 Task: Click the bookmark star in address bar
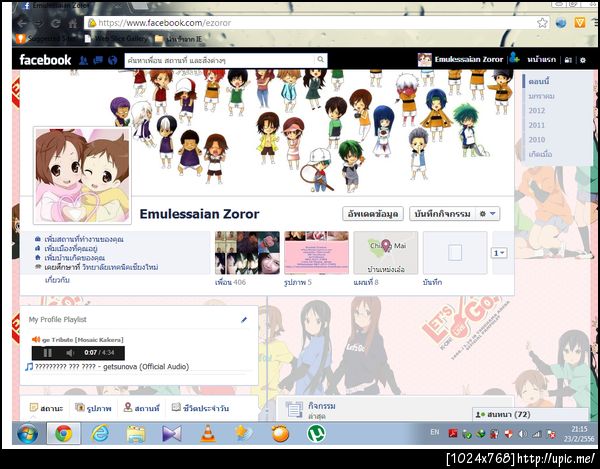point(542,23)
